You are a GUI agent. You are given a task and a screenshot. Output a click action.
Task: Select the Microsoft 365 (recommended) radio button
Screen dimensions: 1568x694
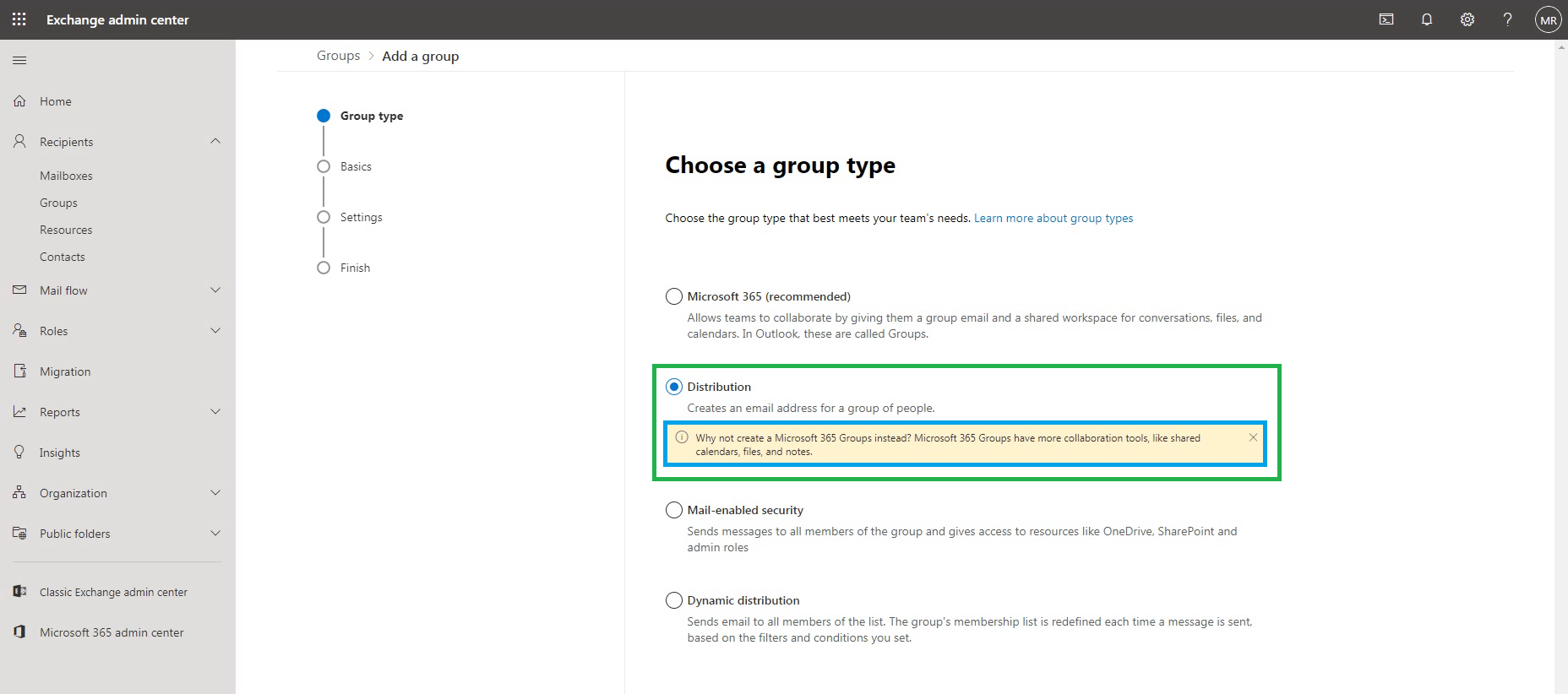tap(674, 296)
